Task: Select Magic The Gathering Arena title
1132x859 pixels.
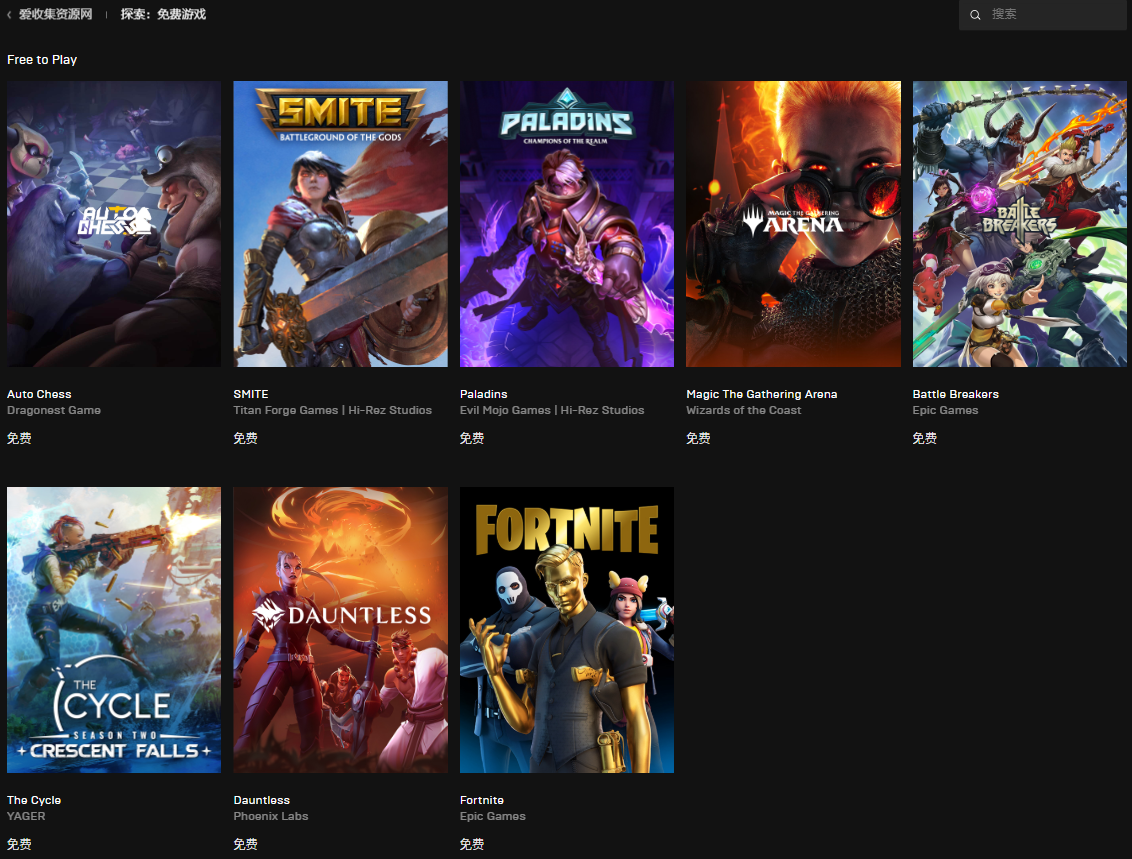Action: tap(762, 394)
